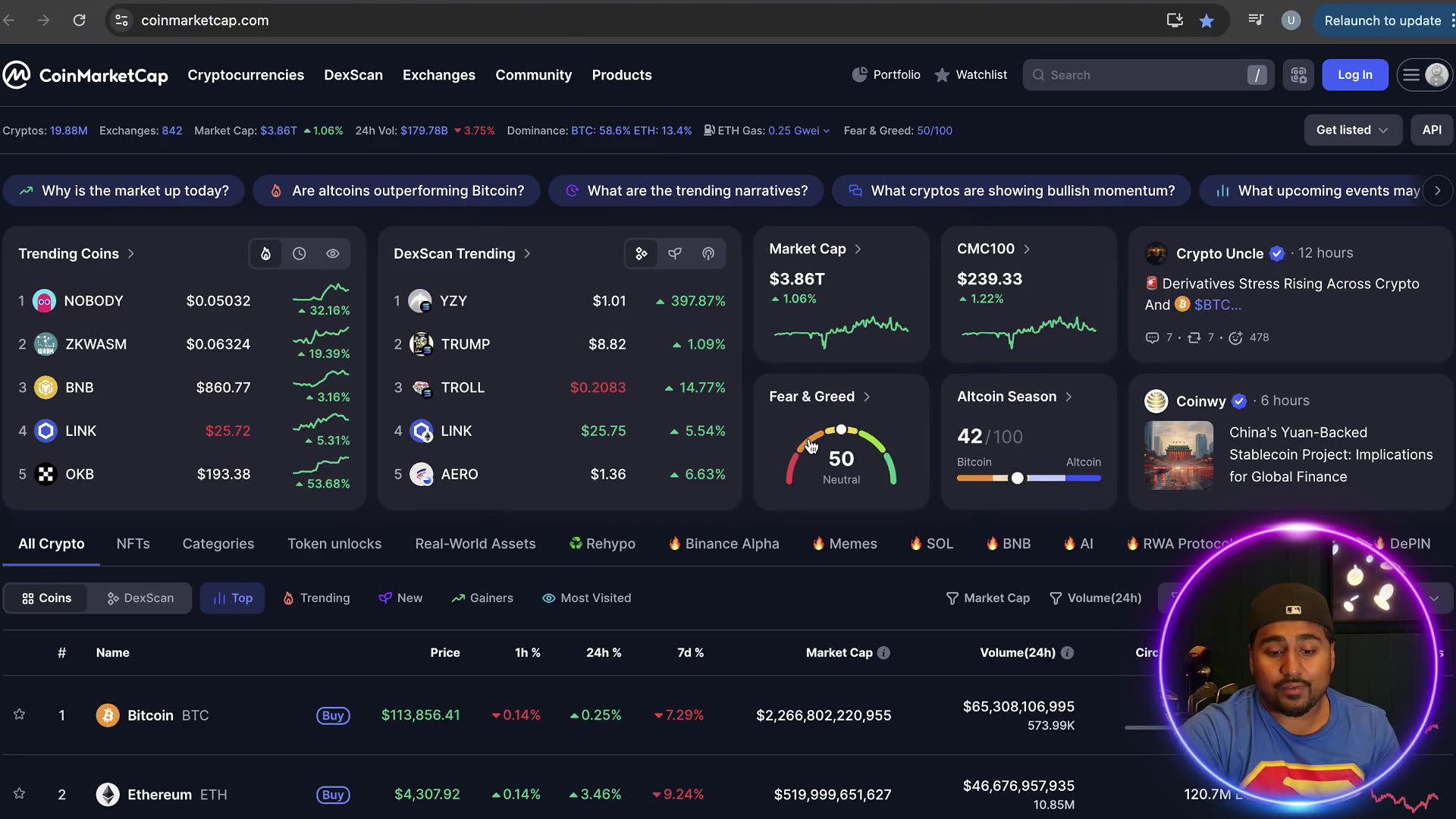Click the Ethereum logo icon in table

click(x=108, y=794)
